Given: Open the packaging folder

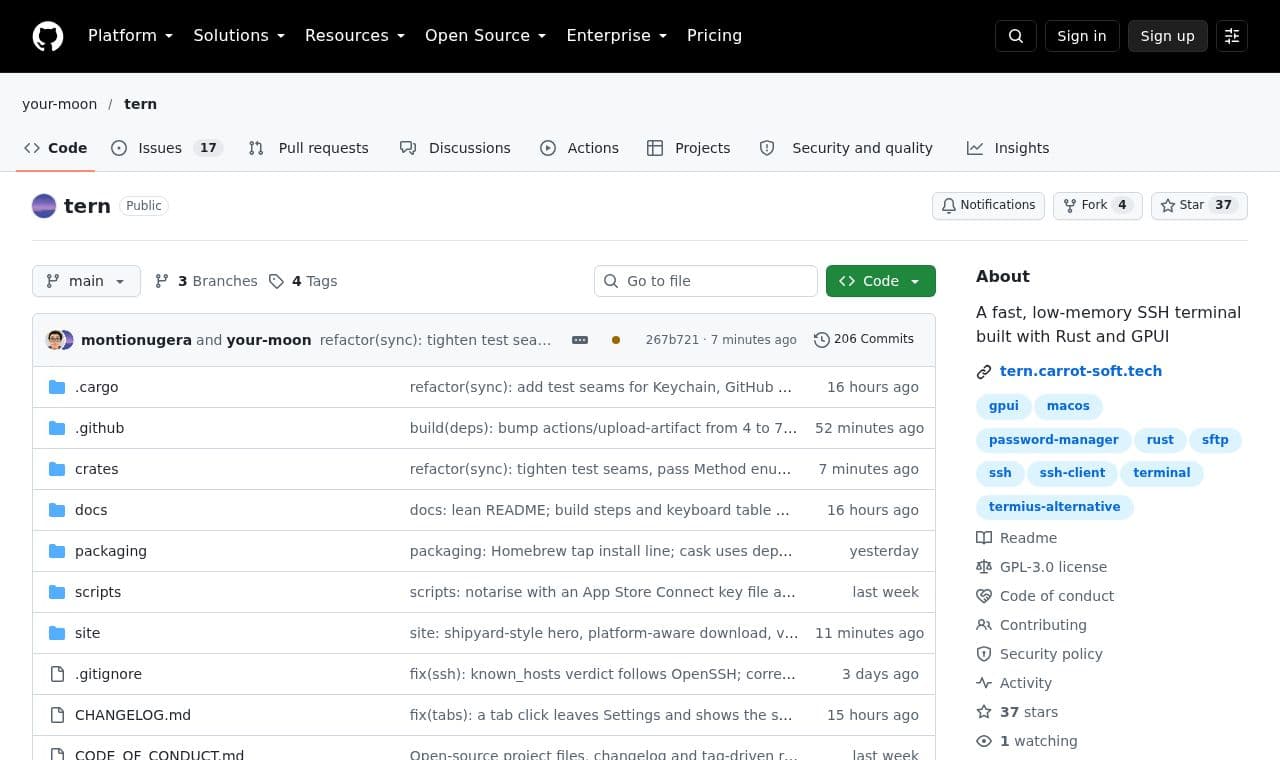Looking at the screenshot, I should coord(110,551).
